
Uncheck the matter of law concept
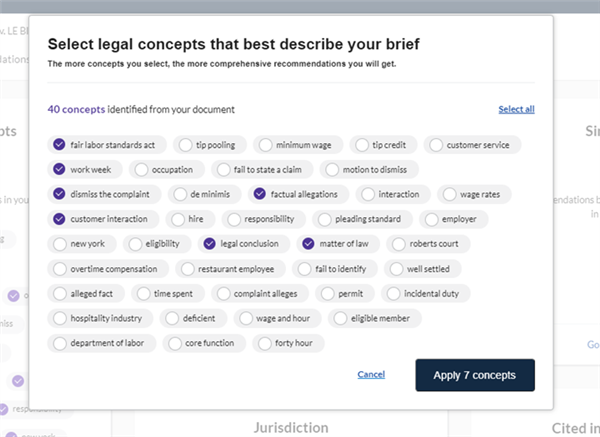click(x=338, y=244)
